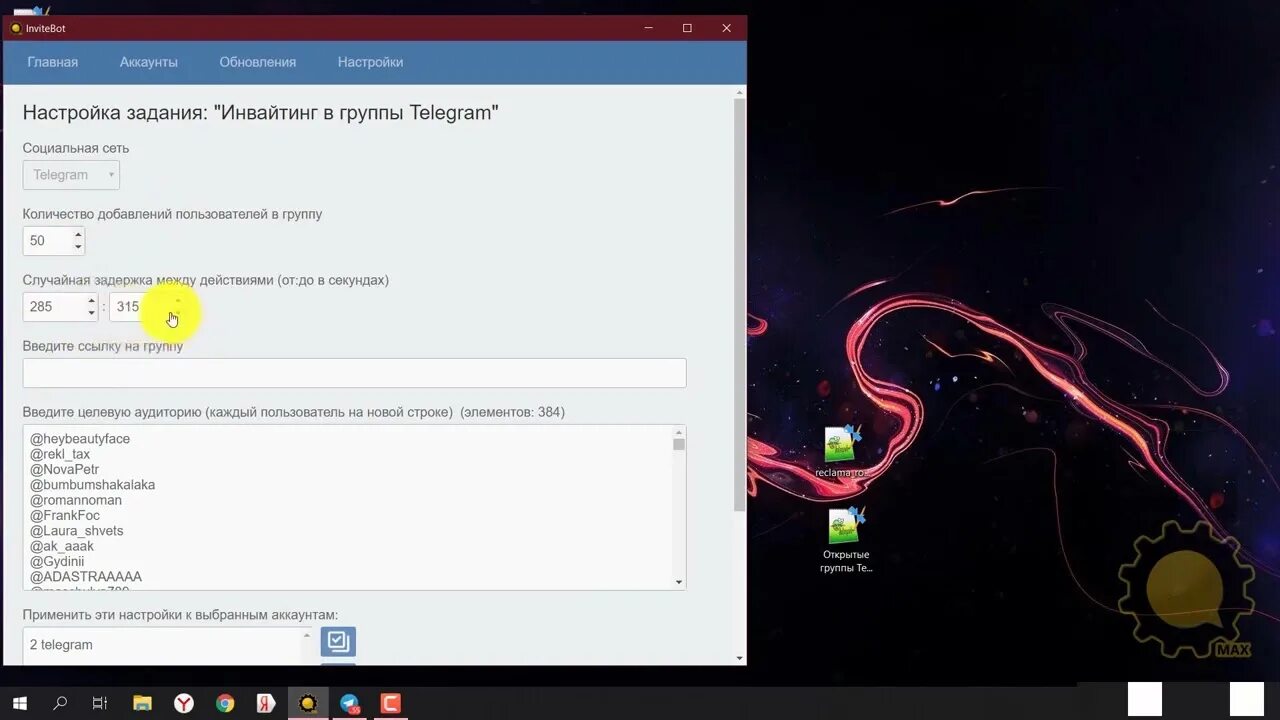Close the InviteBot window

coord(726,28)
